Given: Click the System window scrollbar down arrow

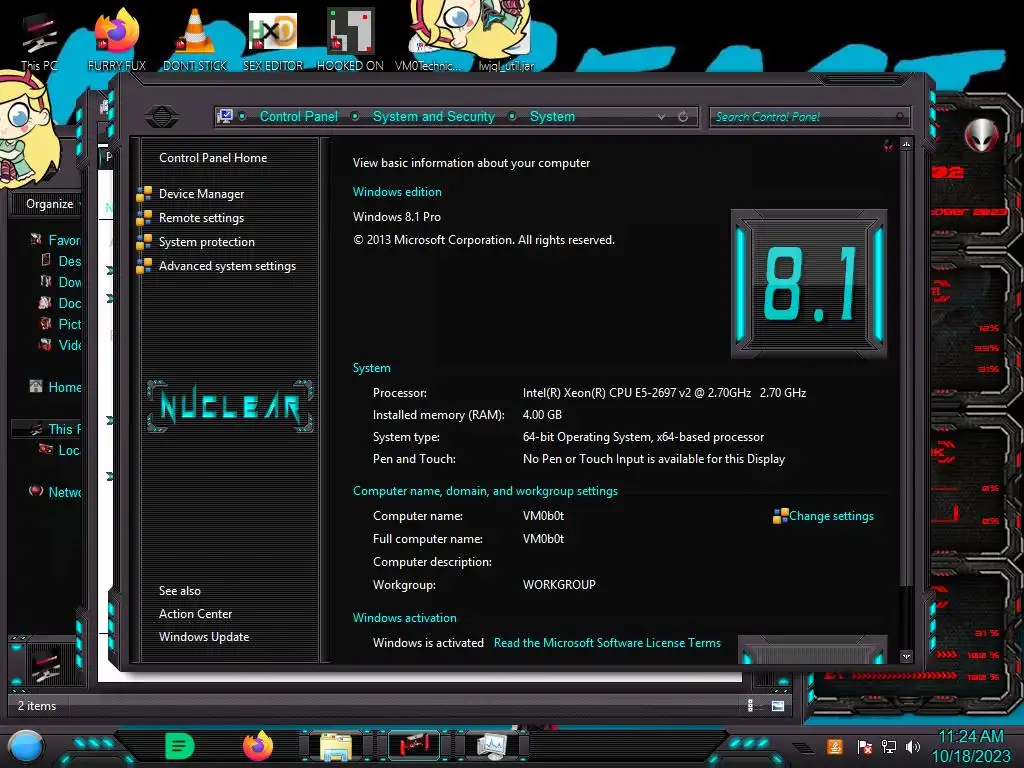Looking at the screenshot, I should pos(906,656).
